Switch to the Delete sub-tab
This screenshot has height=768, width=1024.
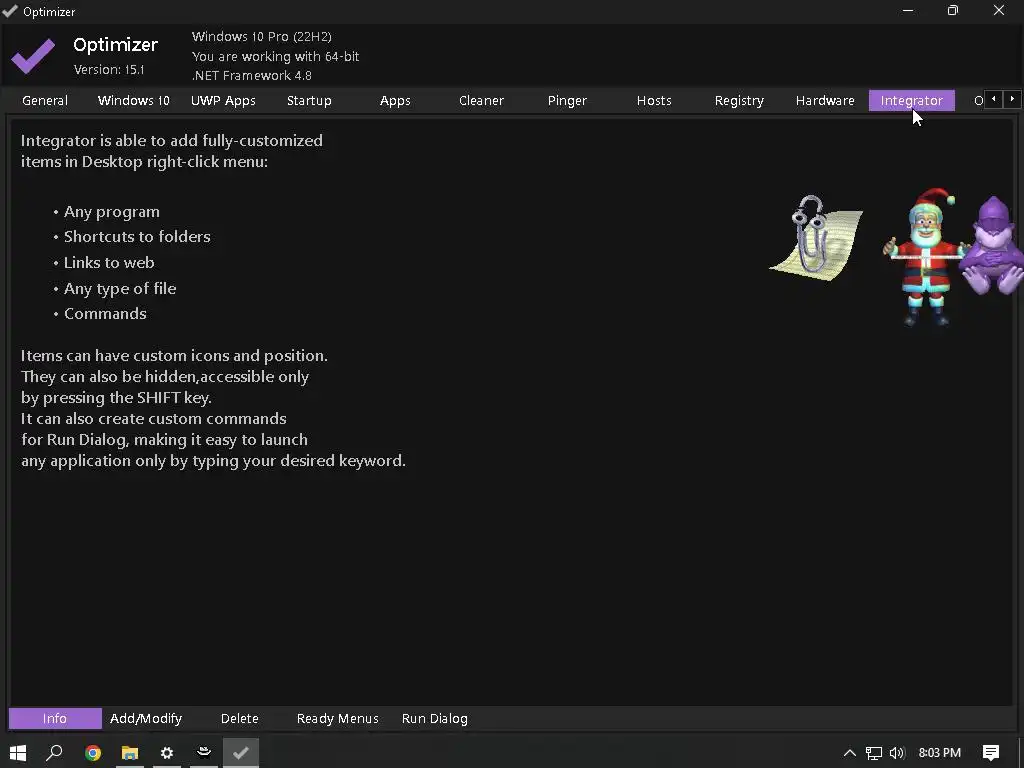coord(240,718)
